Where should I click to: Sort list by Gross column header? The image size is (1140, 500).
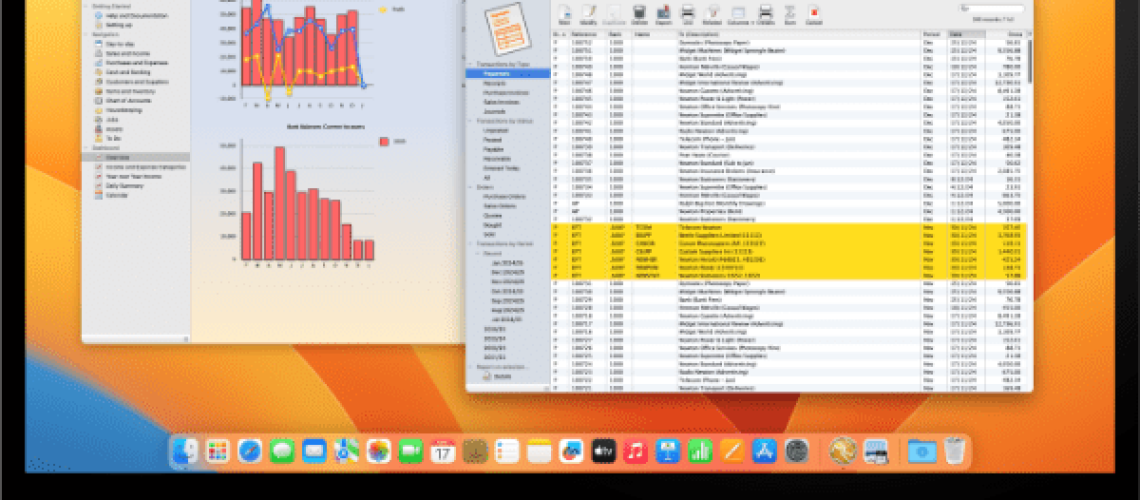pyautogui.click(x=1006, y=33)
